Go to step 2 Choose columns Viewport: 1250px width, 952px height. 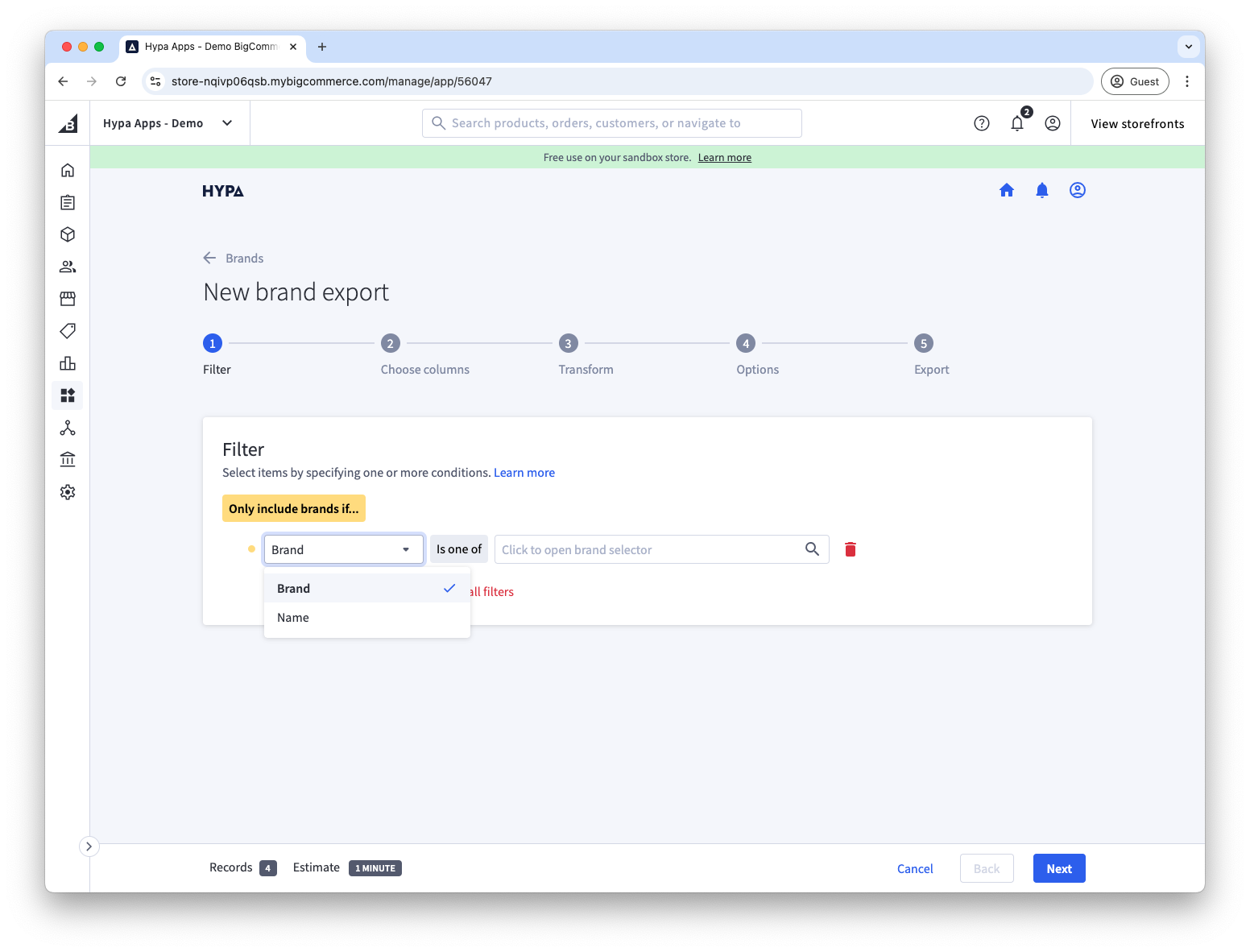tap(391, 343)
